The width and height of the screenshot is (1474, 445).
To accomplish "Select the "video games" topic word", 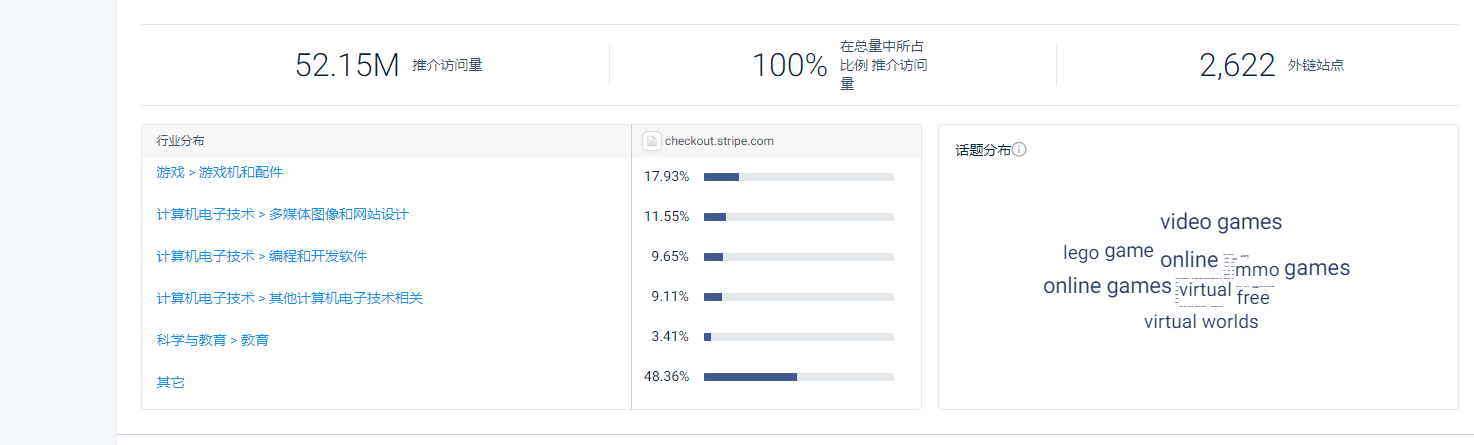I will click(1220, 222).
